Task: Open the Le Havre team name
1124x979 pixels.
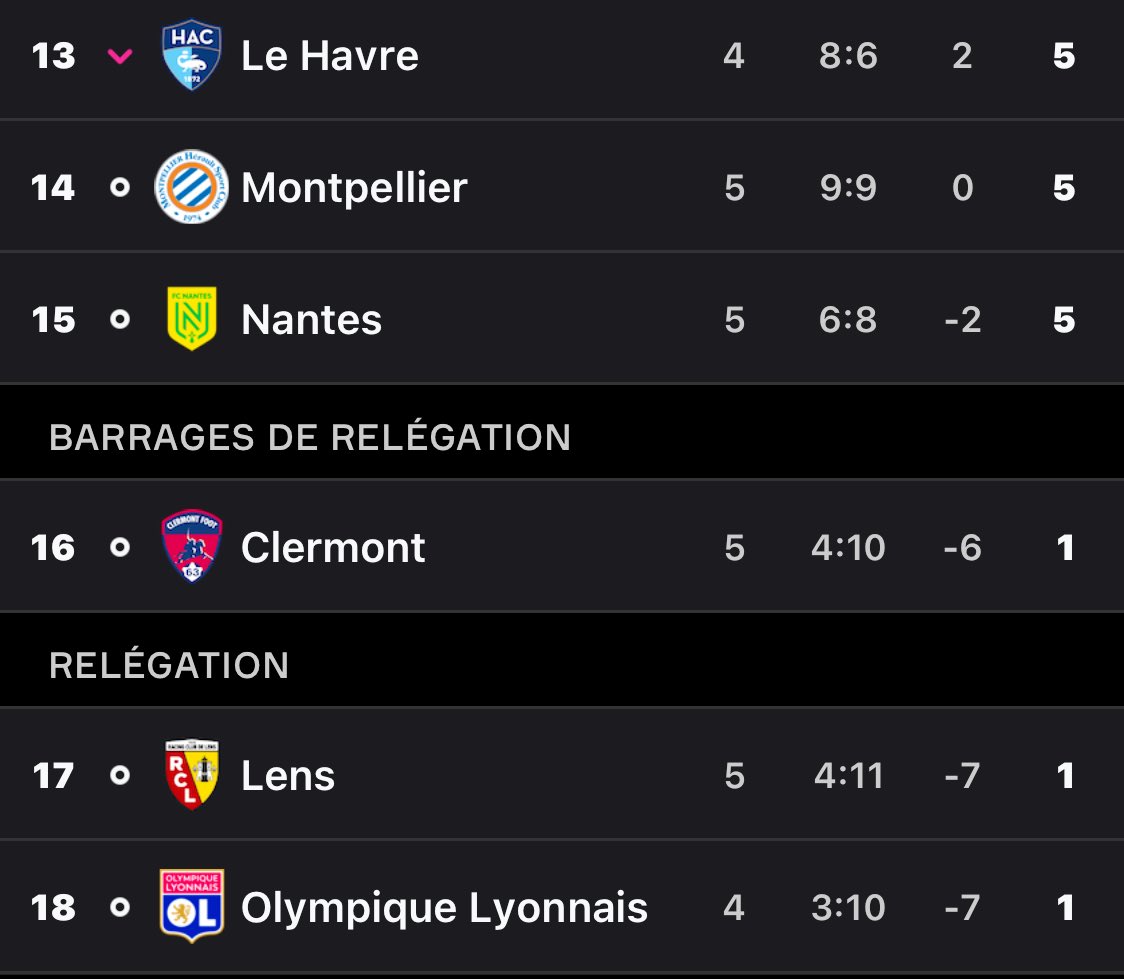Action: [x=330, y=55]
